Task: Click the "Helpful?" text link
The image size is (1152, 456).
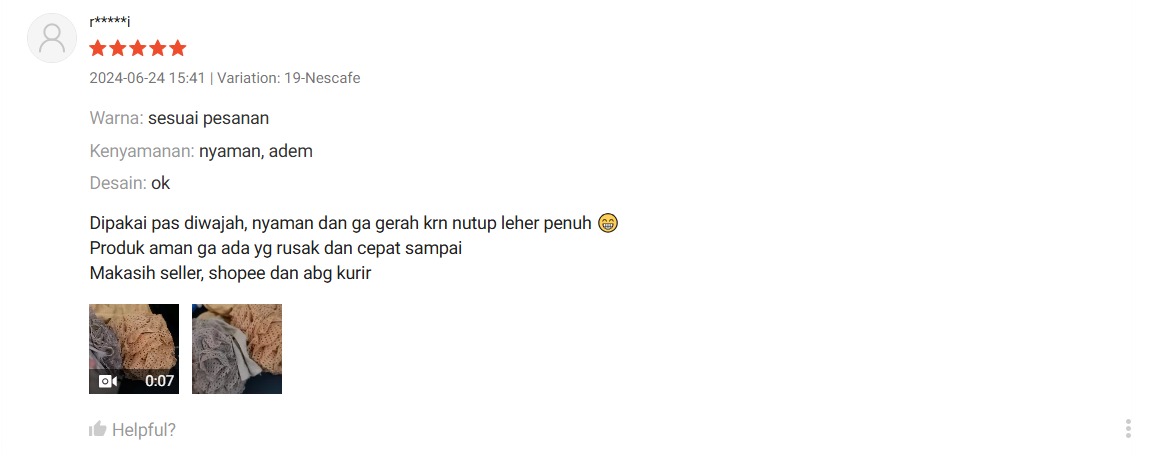Action: point(144,430)
